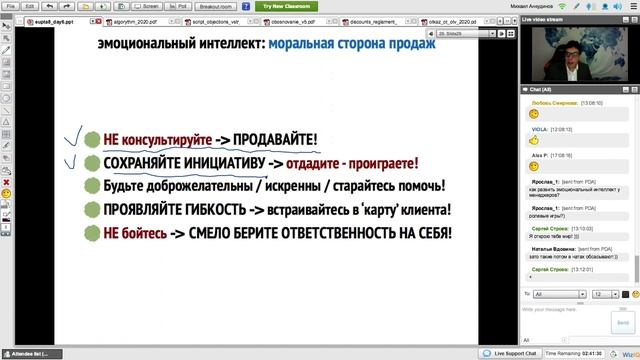Open the chat font size dropdown
The height and width of the screenshot is (360, 640).
(606, 294)
